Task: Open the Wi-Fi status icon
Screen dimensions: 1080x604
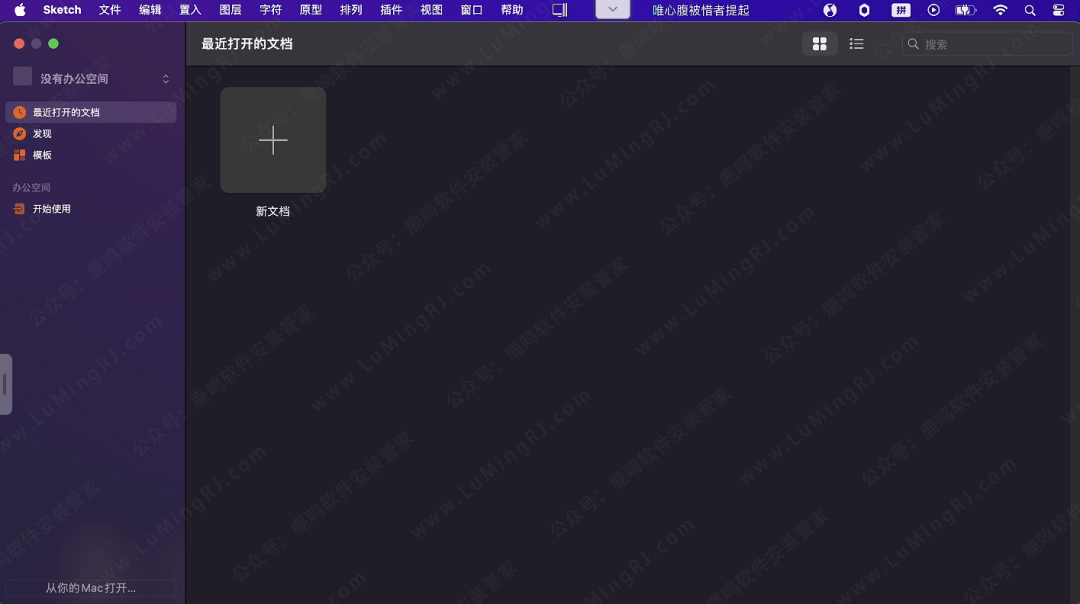Action: pos(999,10)
